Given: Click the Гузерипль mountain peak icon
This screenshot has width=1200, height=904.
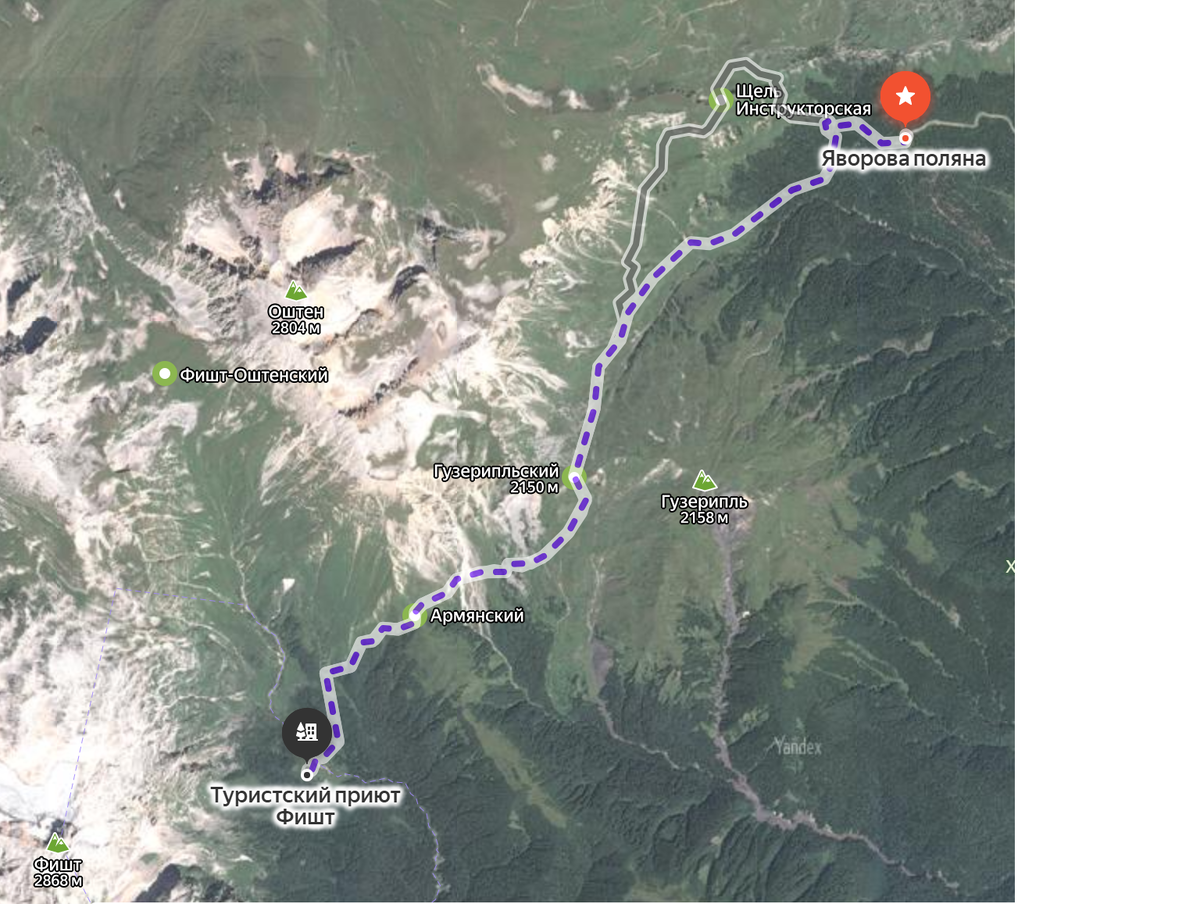Looking at the screenshot, I should coord(704,481).
